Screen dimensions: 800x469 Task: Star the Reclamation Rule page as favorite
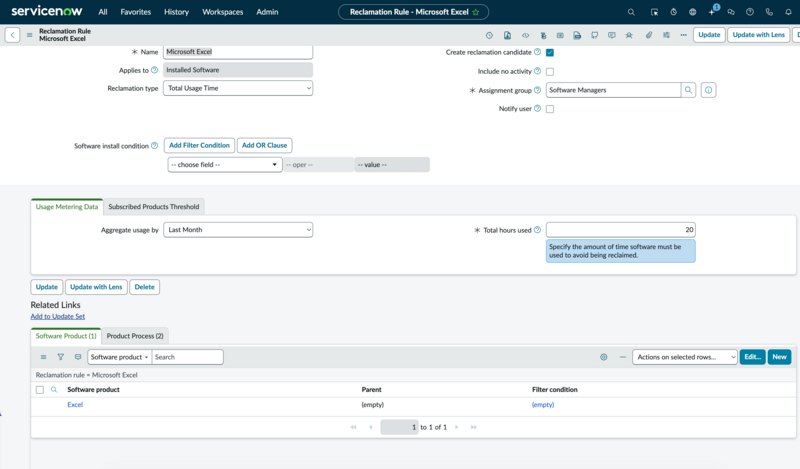coord(476,12)
